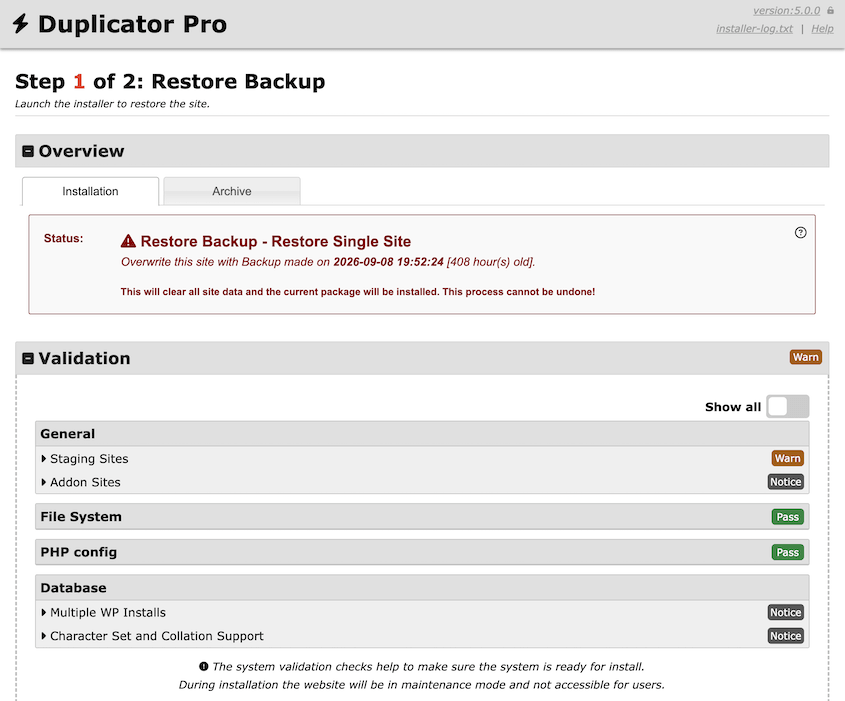Click the Duplicator Pro lightning bolt logo
The height and width of the screenshot is (701, 845).
point(20,24)
